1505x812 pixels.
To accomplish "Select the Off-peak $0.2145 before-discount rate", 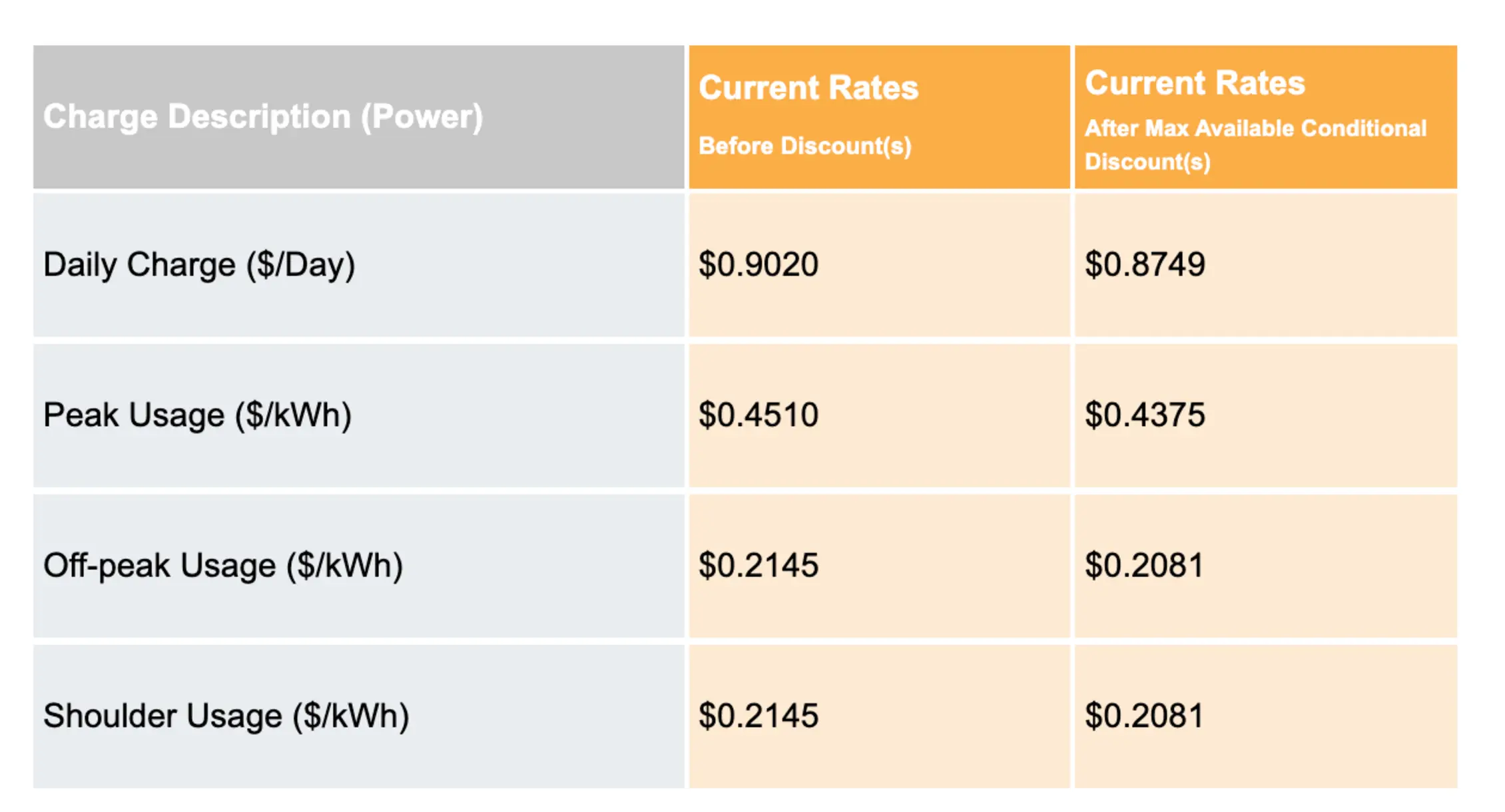I will click(758, 566).
